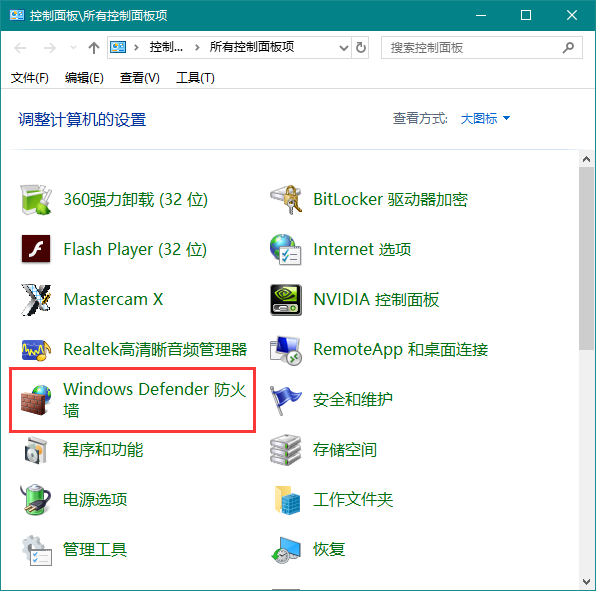Close the control panel window
The image size is (596, 591).
click(572, 15)
